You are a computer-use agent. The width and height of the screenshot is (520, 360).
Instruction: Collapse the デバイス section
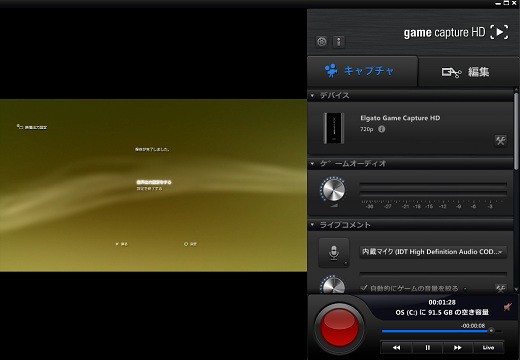click(312, 96)
